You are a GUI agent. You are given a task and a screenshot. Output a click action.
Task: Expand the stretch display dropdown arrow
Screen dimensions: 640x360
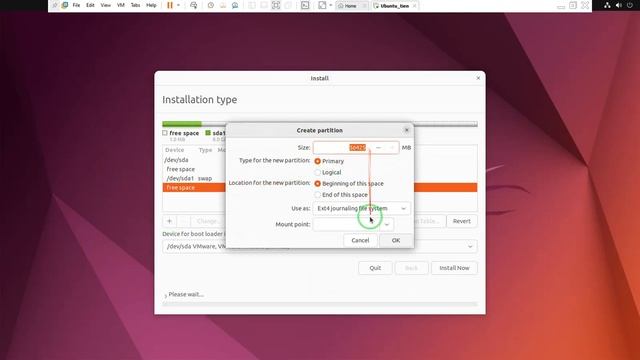click(x=331, y=5)
